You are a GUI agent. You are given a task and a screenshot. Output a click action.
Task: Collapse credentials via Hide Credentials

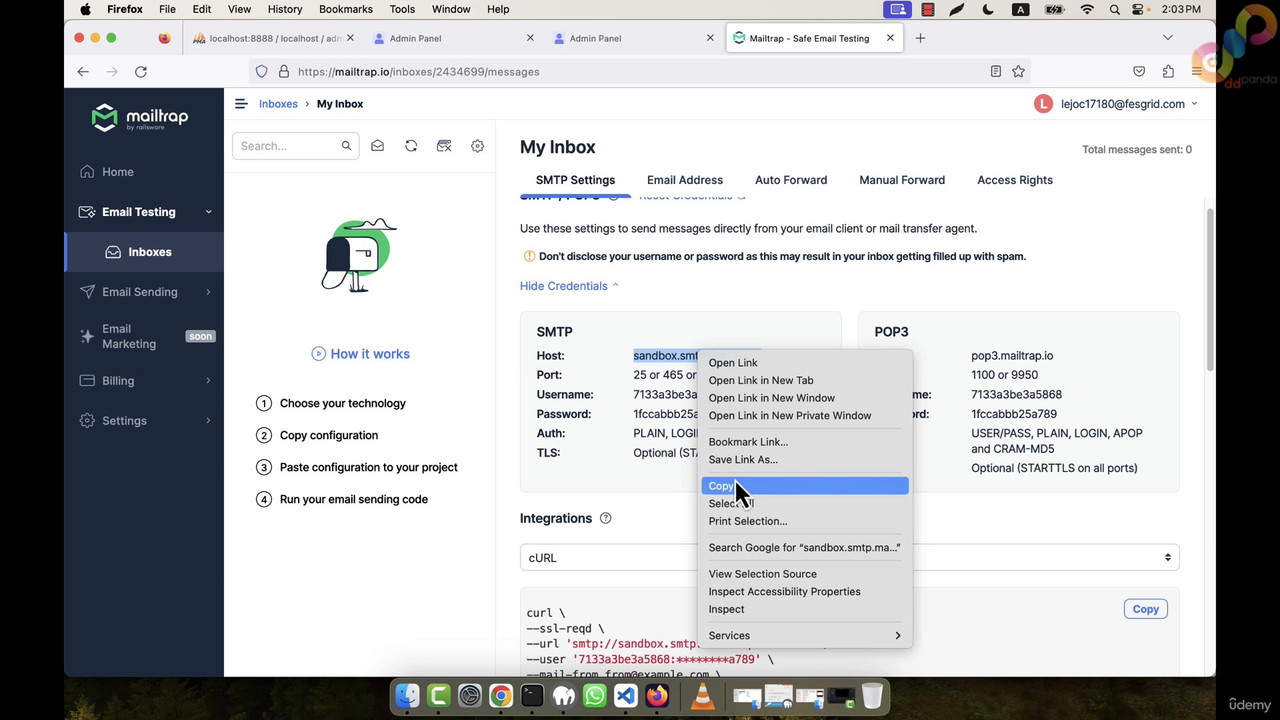569,286
